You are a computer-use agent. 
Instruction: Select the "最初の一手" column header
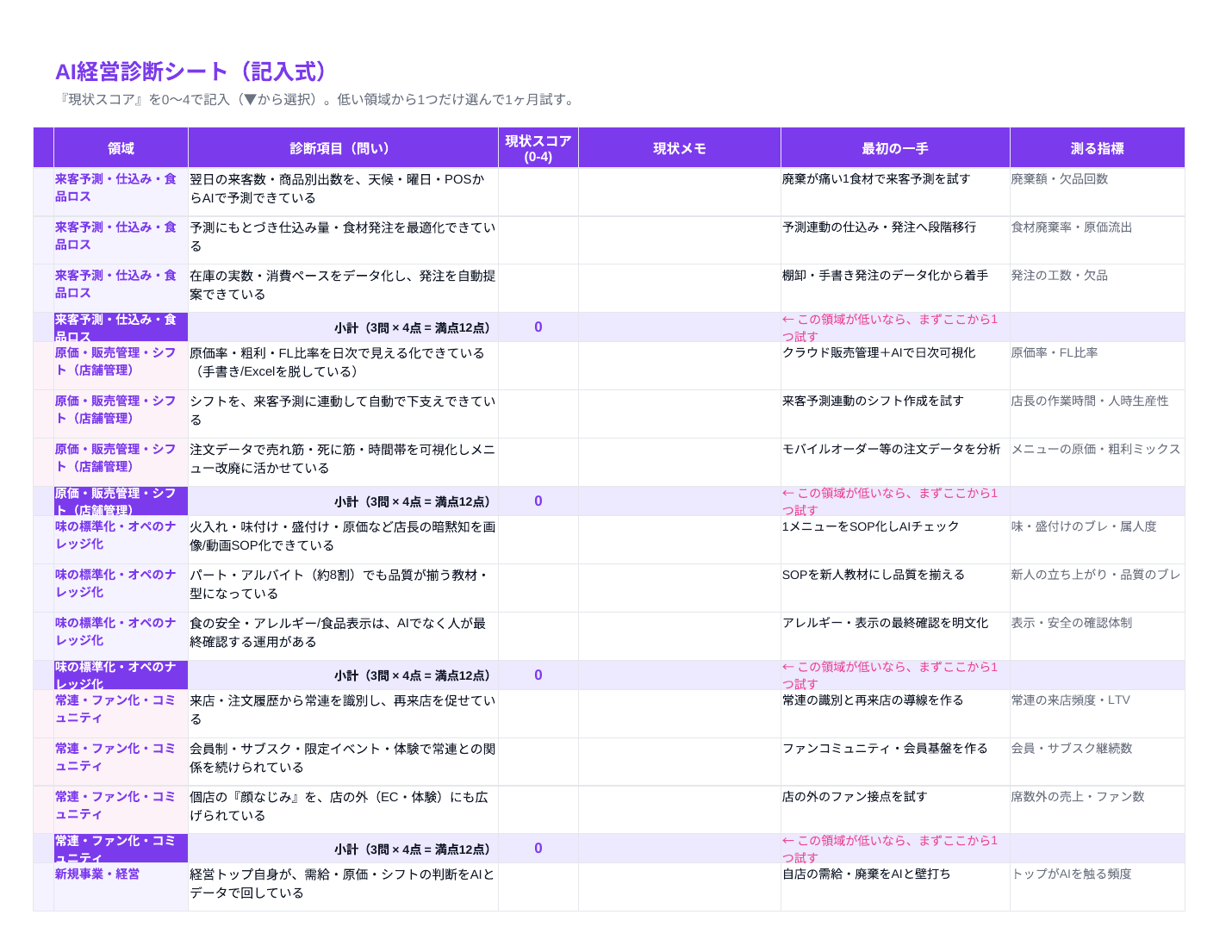tap(895, 148)
